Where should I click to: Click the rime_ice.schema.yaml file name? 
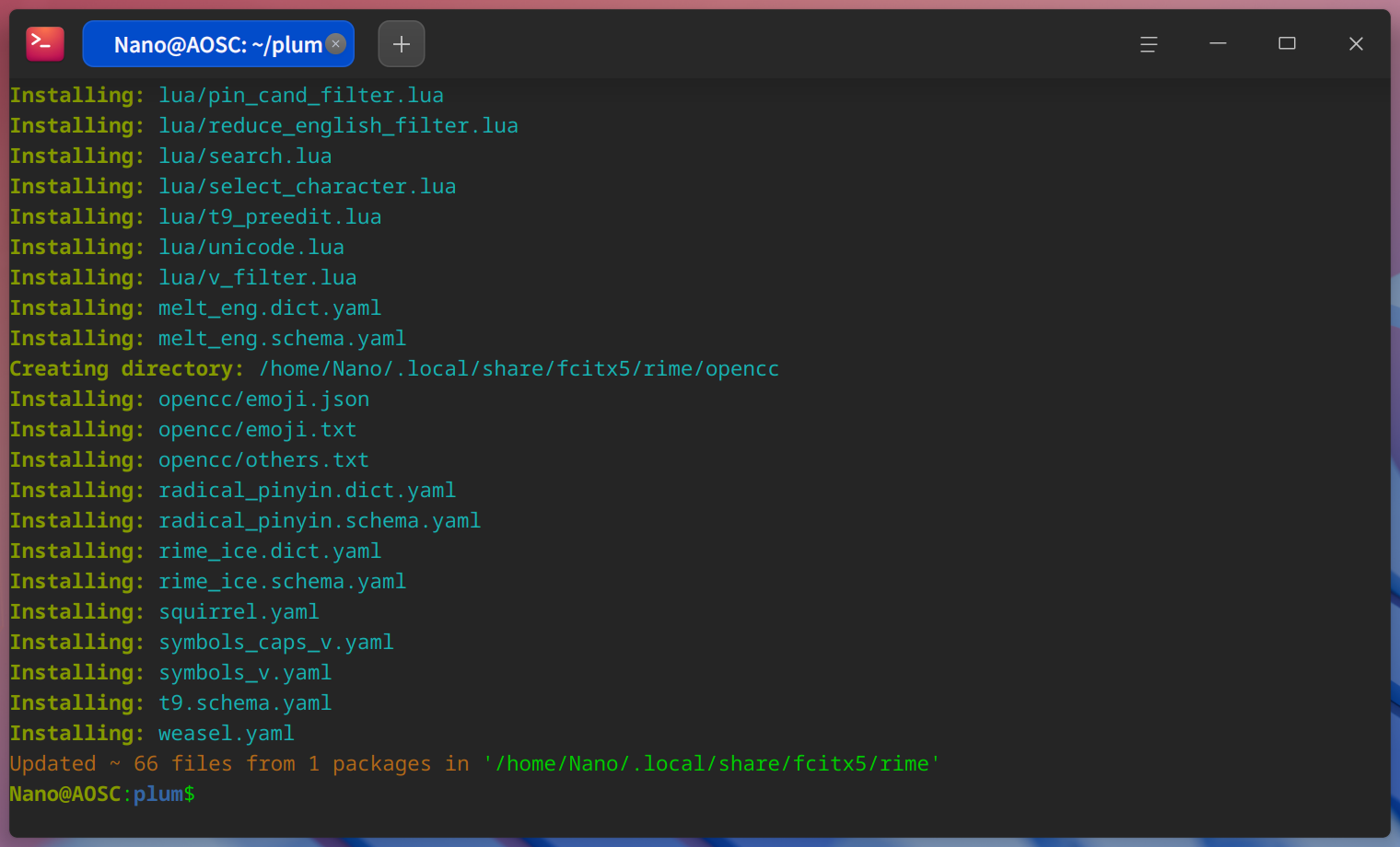[282, 582]
